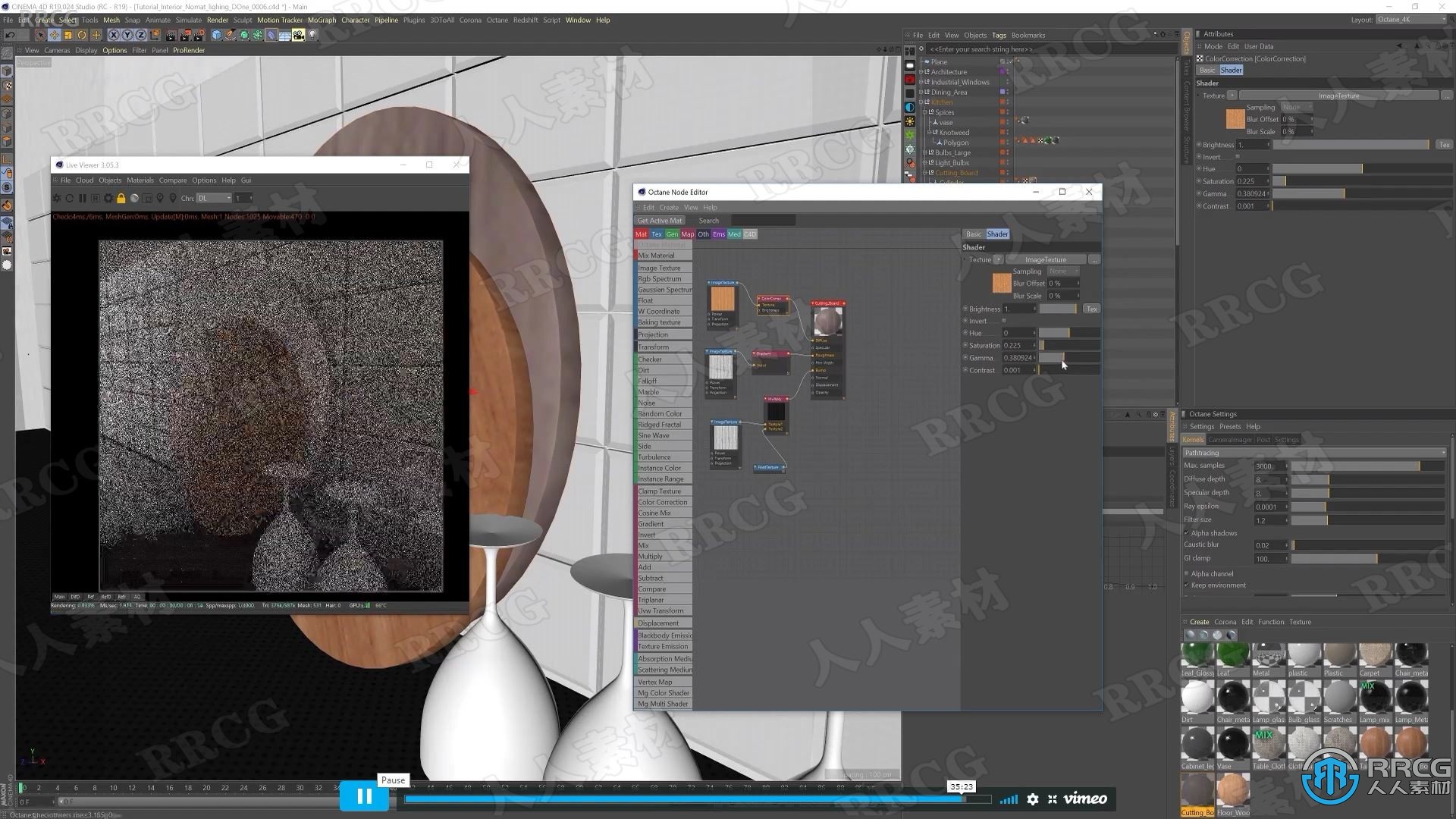This screenshot has width=1456, height=819.
Task: Click the wood texture preview in node editor
Action: (1002, 284)
